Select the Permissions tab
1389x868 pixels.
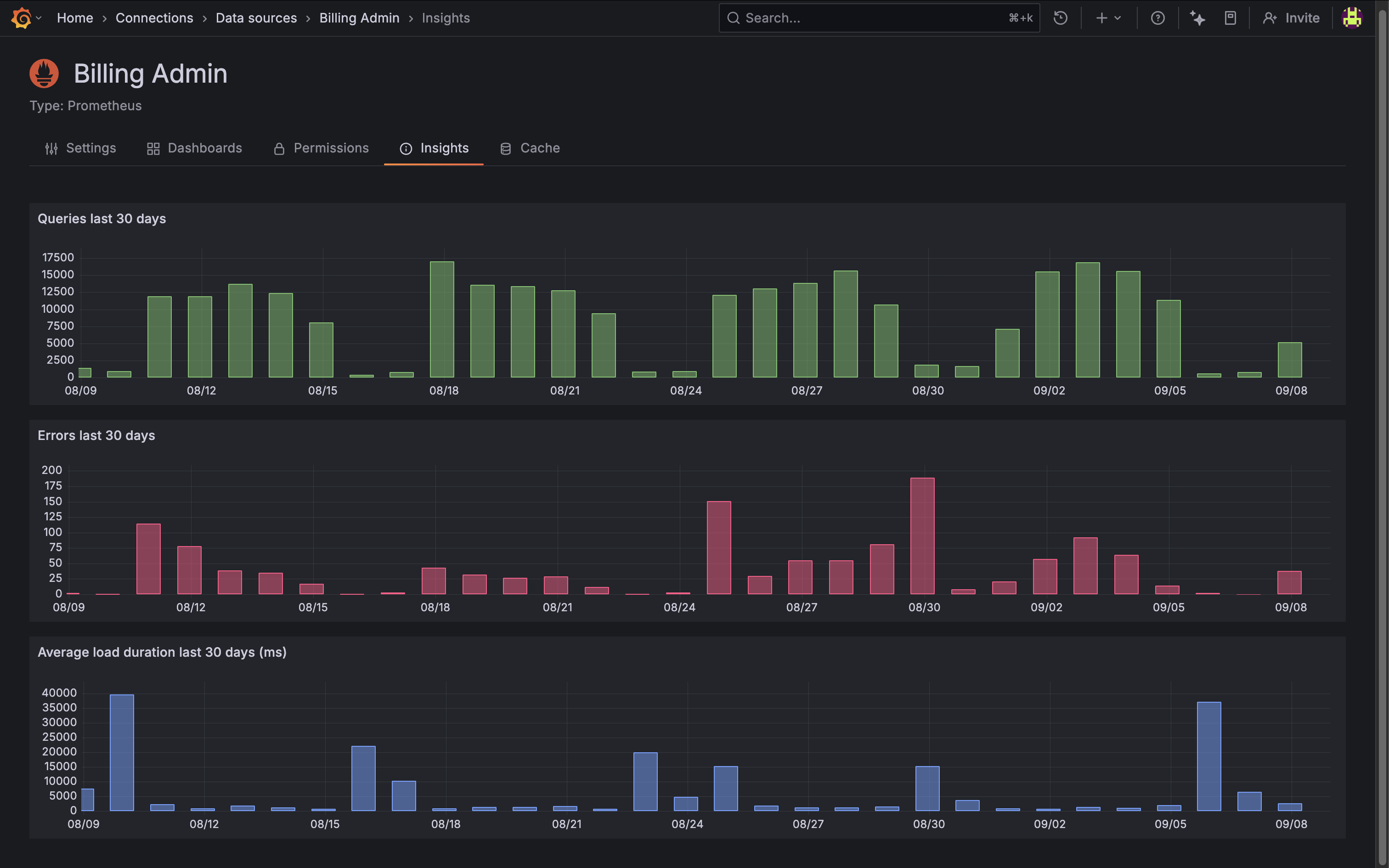tap(322, 148)
